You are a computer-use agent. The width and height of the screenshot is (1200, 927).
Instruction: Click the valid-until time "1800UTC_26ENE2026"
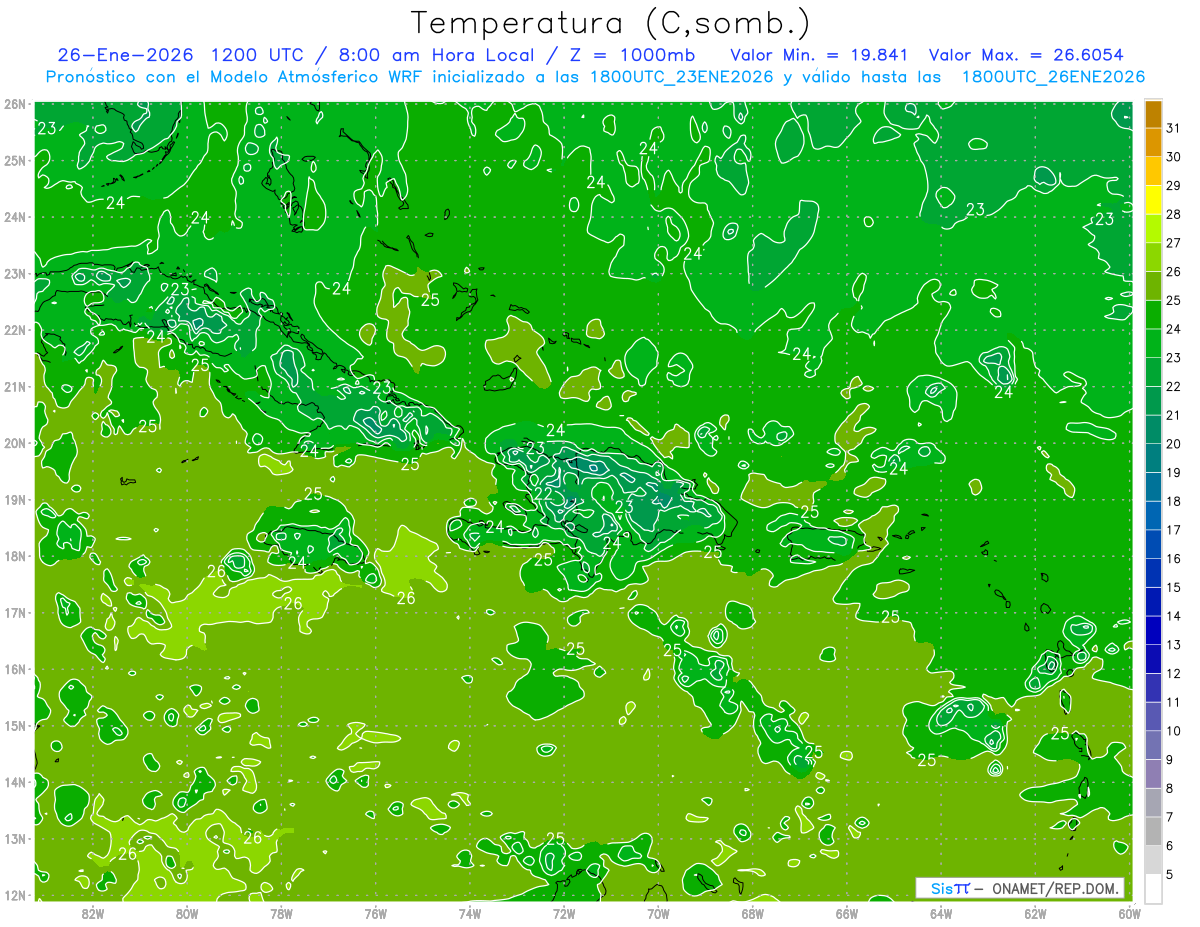pyautogui.click(x=1053, y=77)
